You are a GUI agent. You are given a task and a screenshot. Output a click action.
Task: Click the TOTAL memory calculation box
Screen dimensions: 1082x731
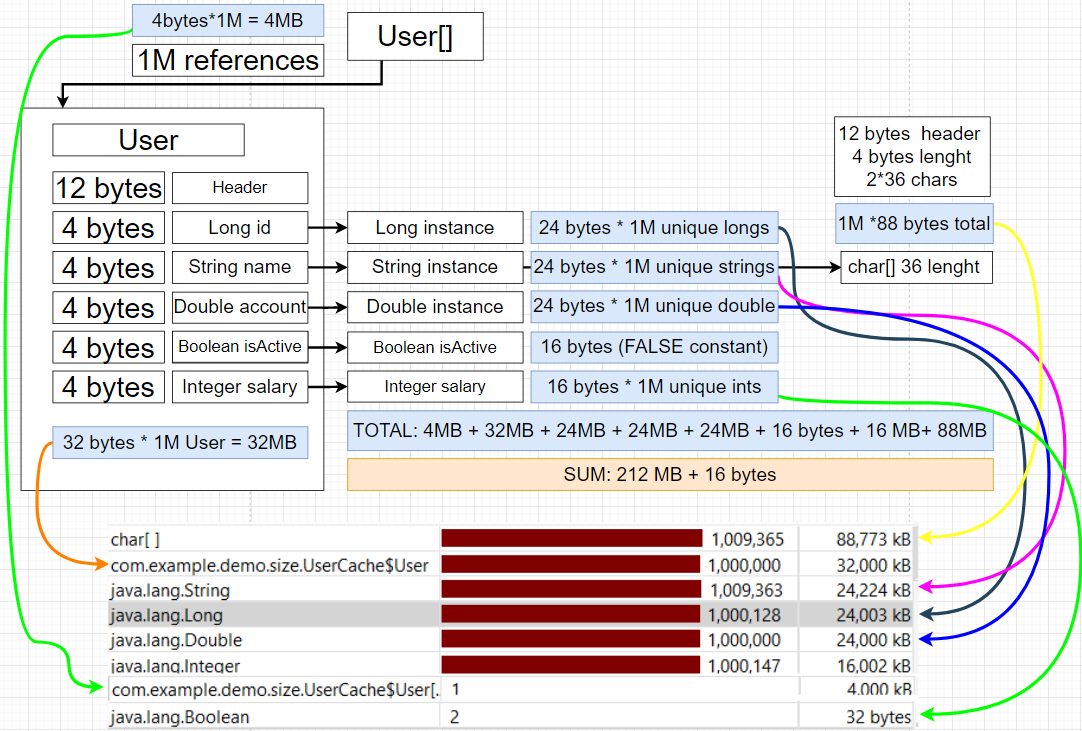click(x=670, y=432)
